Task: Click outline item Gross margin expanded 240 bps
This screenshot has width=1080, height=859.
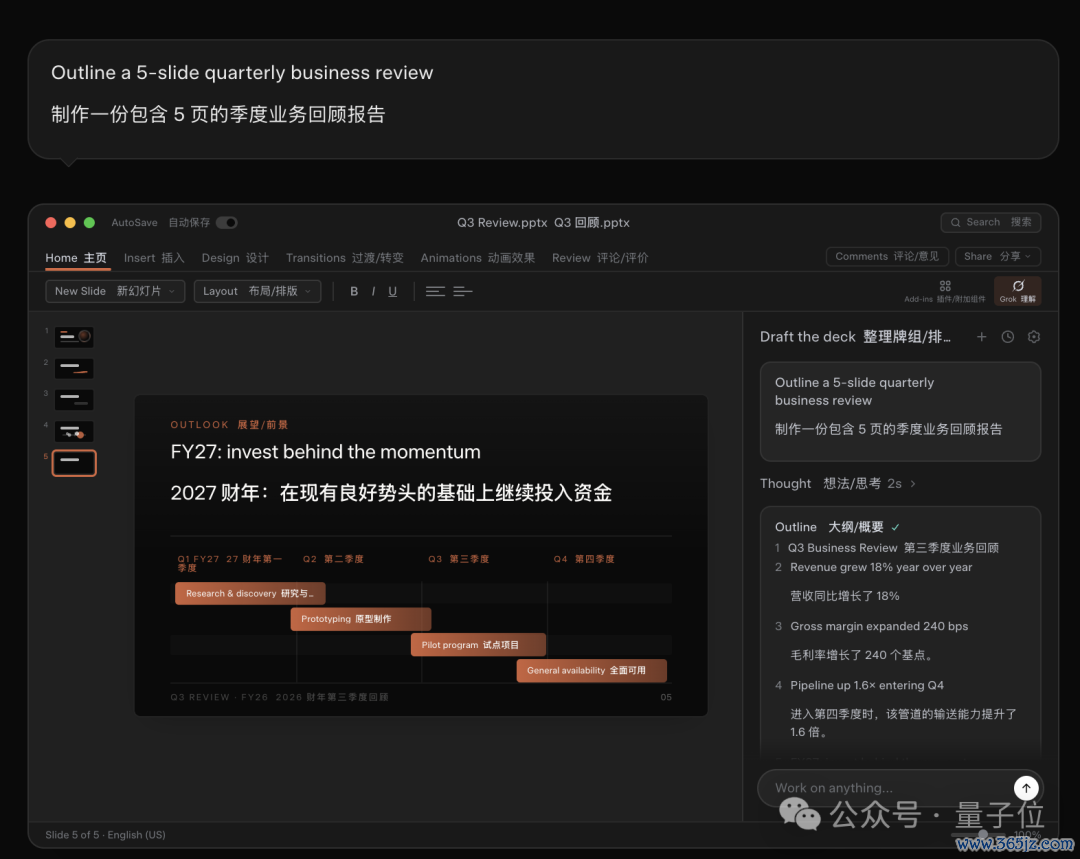Action: click(x=879, y=626)
